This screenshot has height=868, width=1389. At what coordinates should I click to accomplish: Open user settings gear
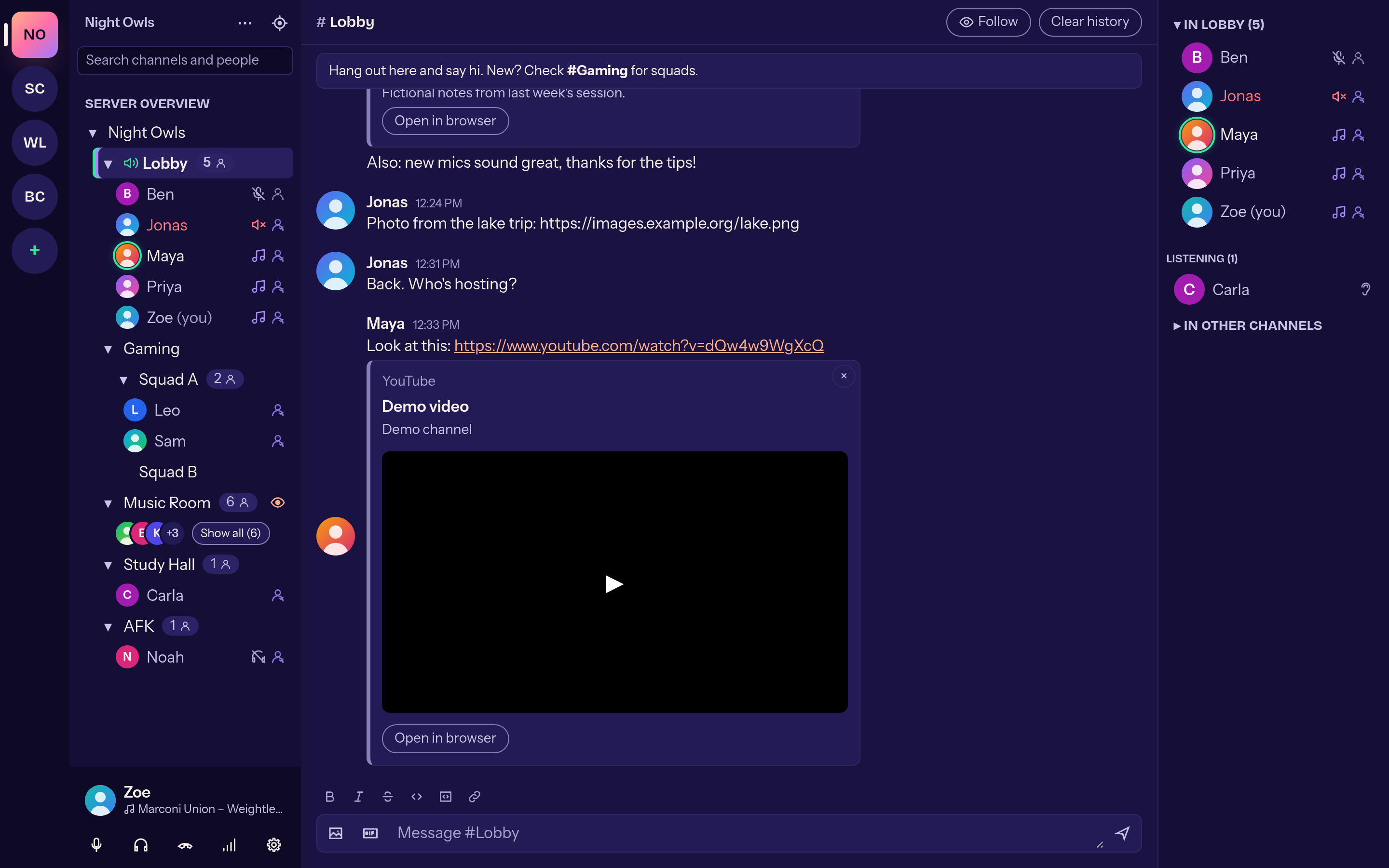tap(274, 844)
